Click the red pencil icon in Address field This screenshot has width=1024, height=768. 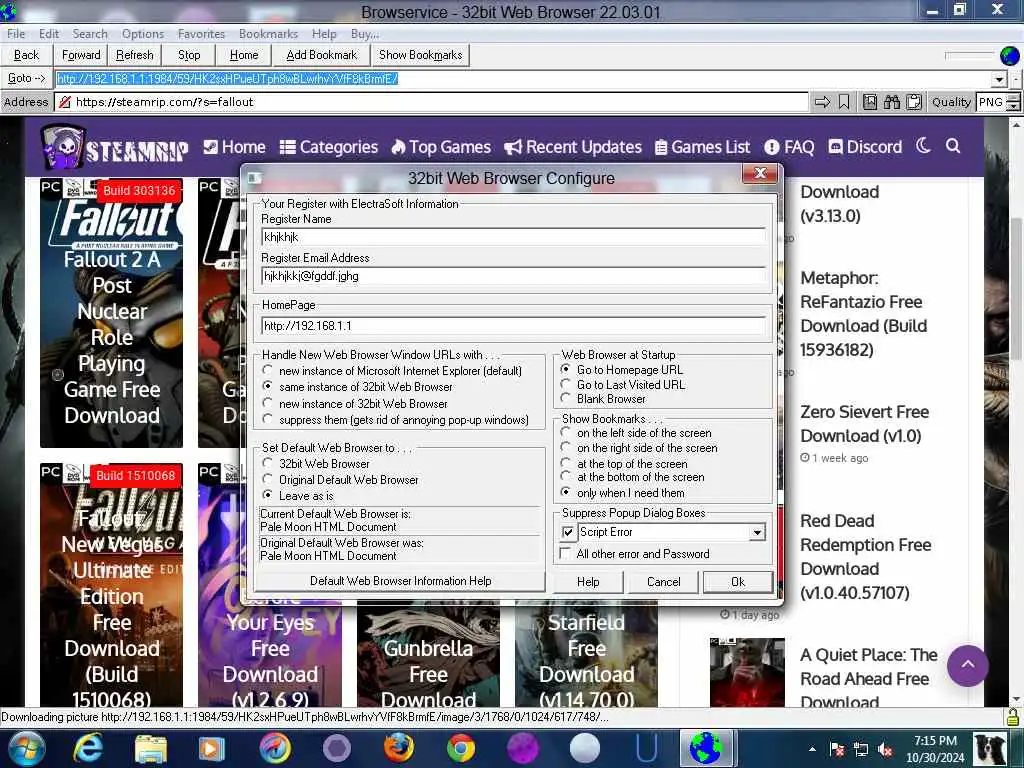64,102
